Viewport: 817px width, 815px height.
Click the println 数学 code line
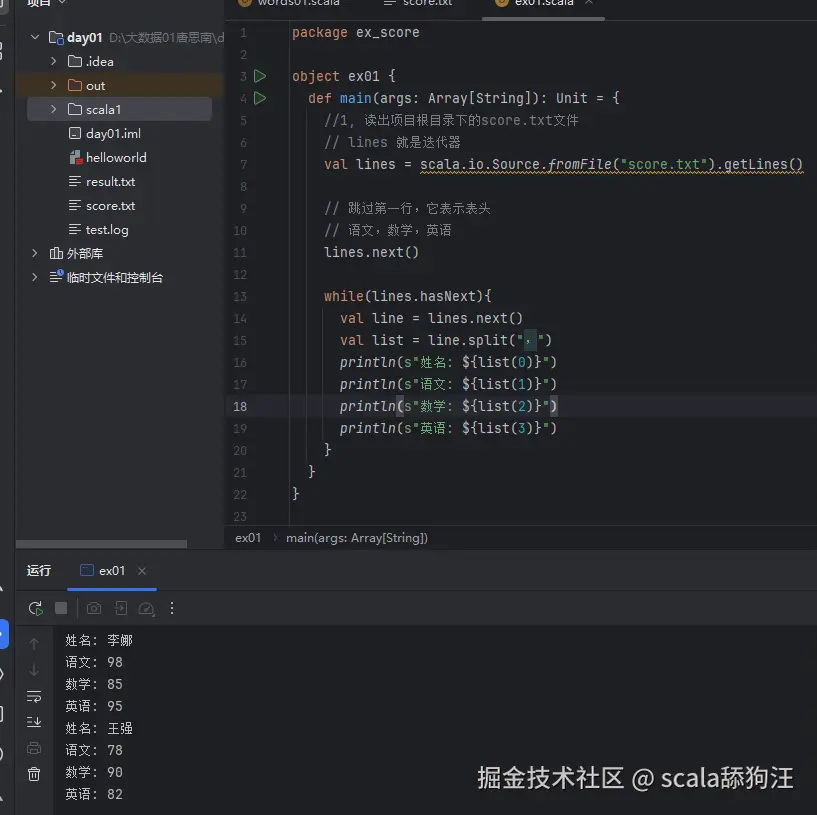[448, 406]
